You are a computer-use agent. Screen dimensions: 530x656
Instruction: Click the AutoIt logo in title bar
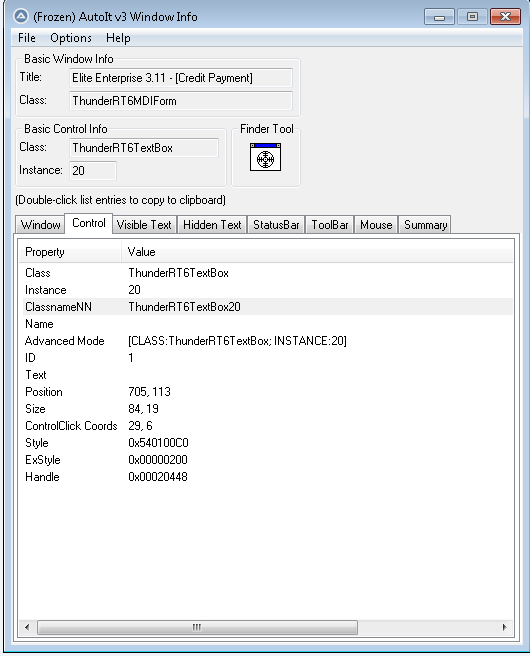click(20, 16)
